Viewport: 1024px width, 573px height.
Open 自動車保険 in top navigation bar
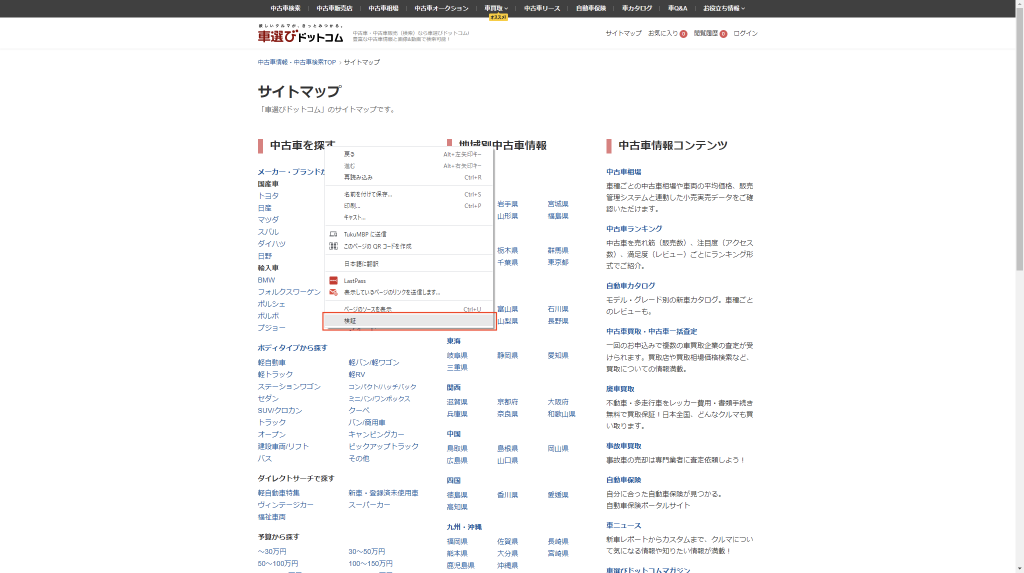(591, 8)
